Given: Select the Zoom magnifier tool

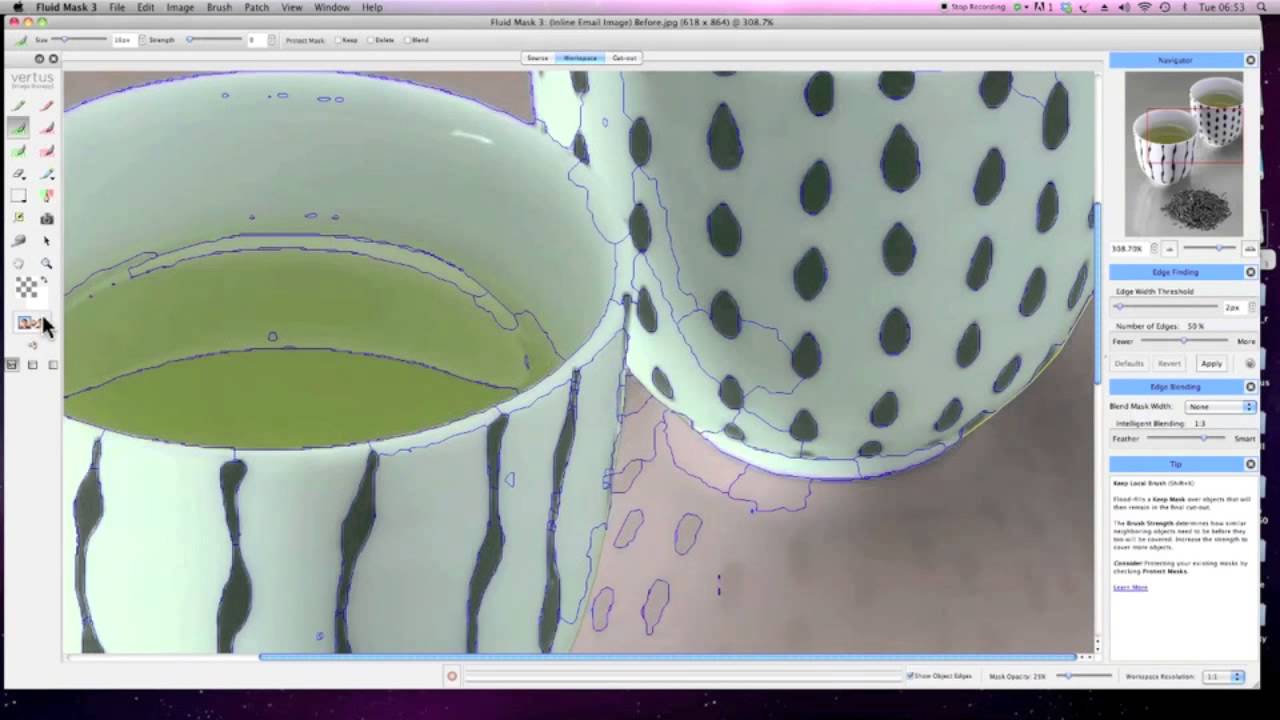Looking at the screenshot, I should (46, 264).
